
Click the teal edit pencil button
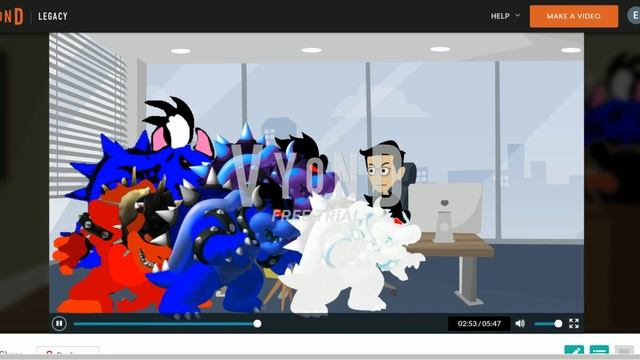[574, 350]
